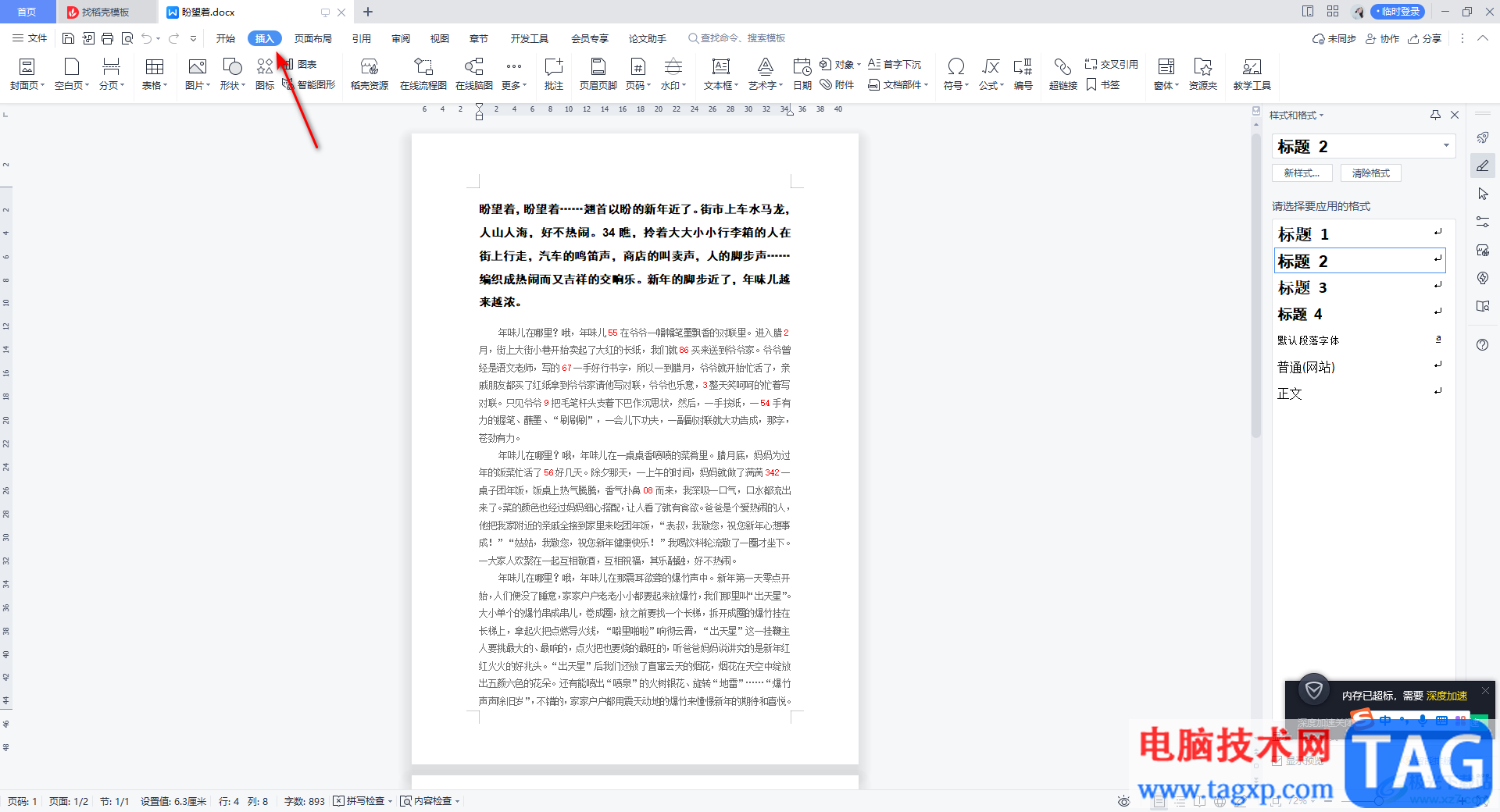
Task: Open the 文件 menu
Action: [30, 38]
